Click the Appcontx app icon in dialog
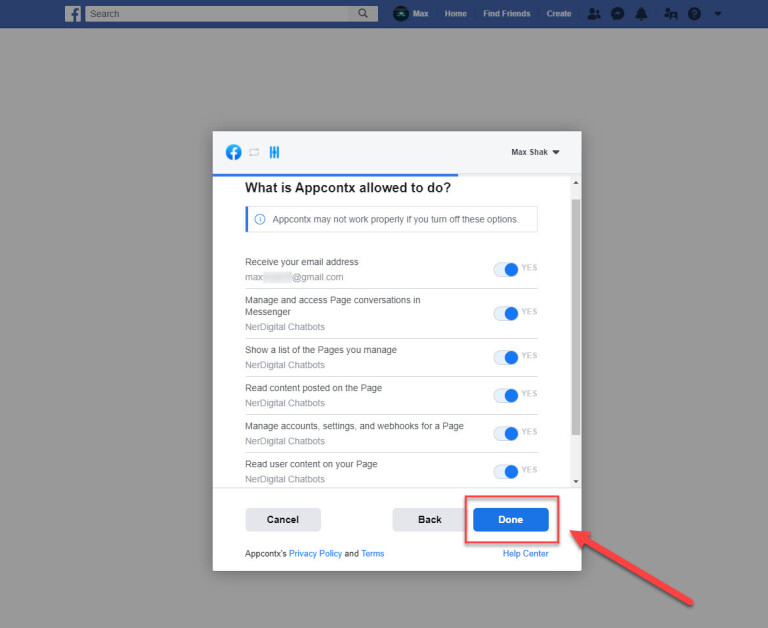The height and width of the screenshot is (628, 768). pos(274,152)
